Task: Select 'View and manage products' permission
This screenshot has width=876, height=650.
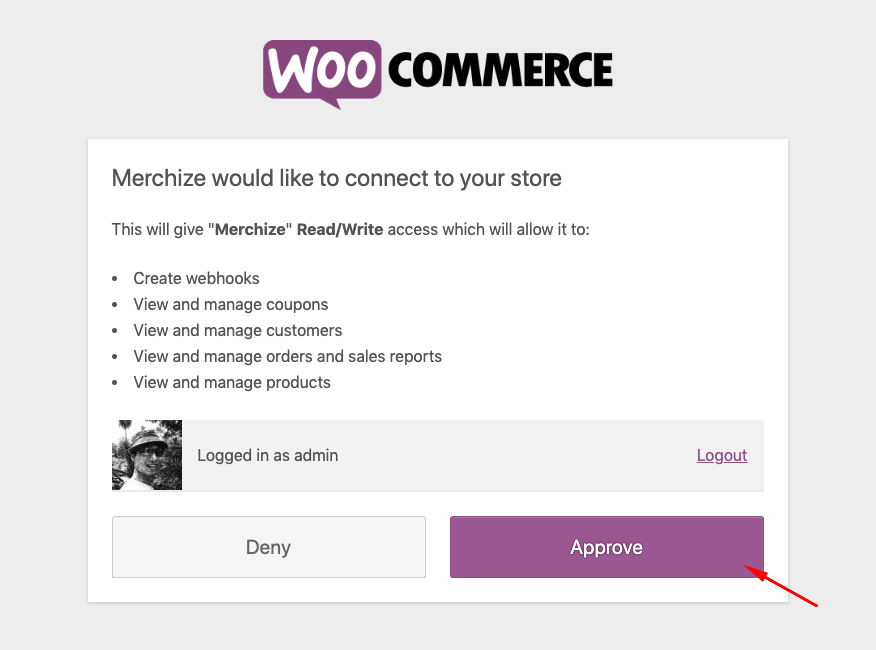Action: click(232, 382)
